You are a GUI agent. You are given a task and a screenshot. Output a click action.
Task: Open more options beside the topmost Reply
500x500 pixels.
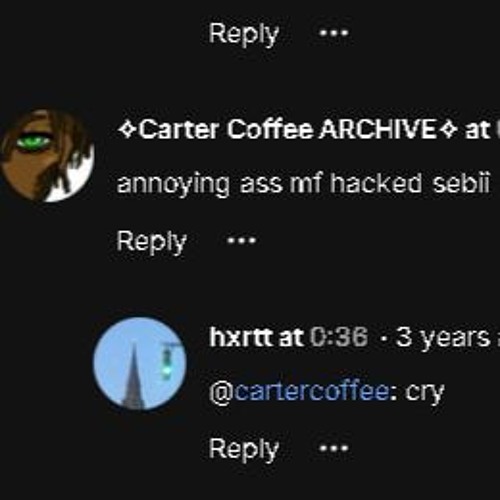334,33
